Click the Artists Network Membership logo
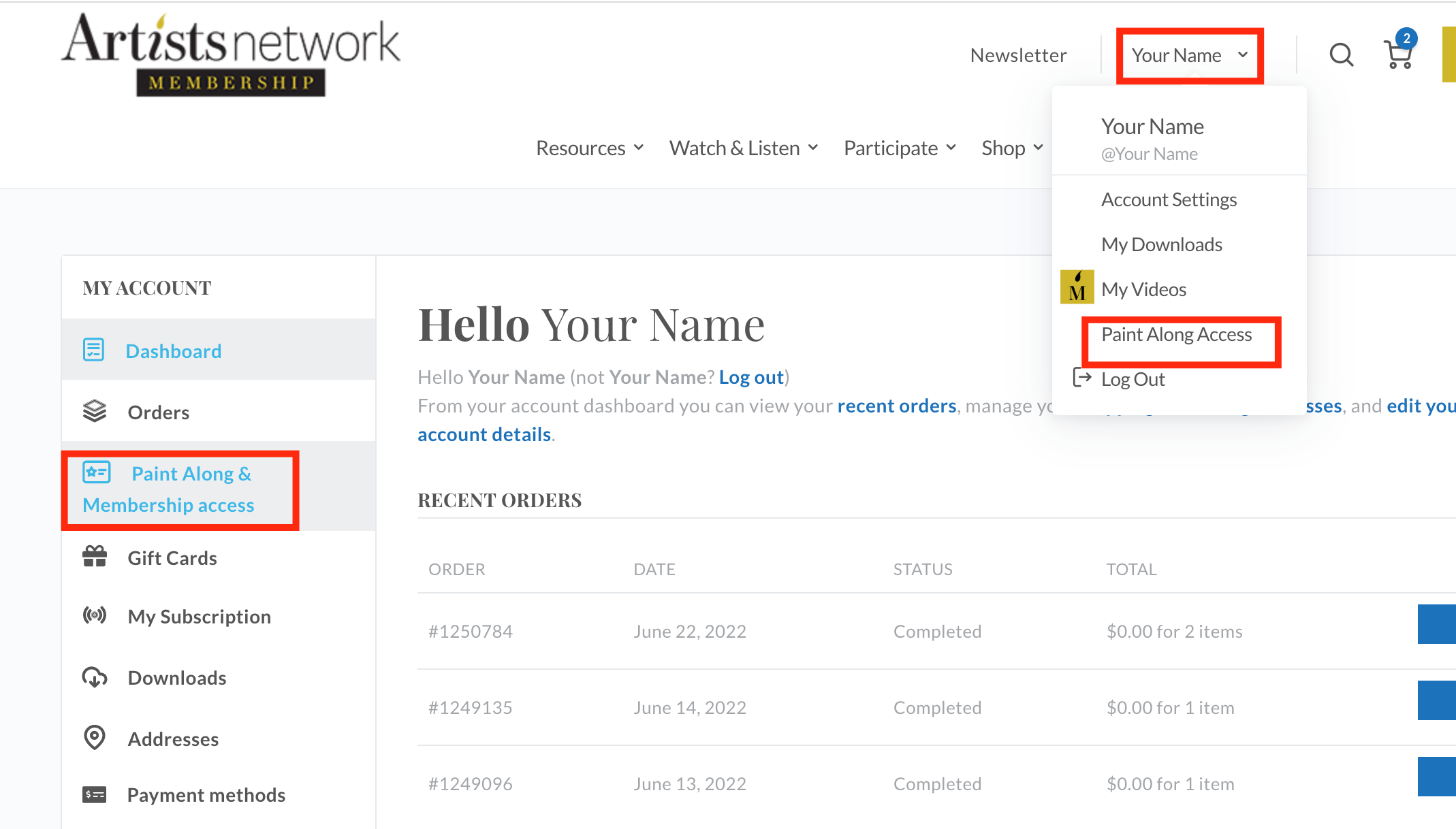1456x829 pixels. click(x=231, y=55)
